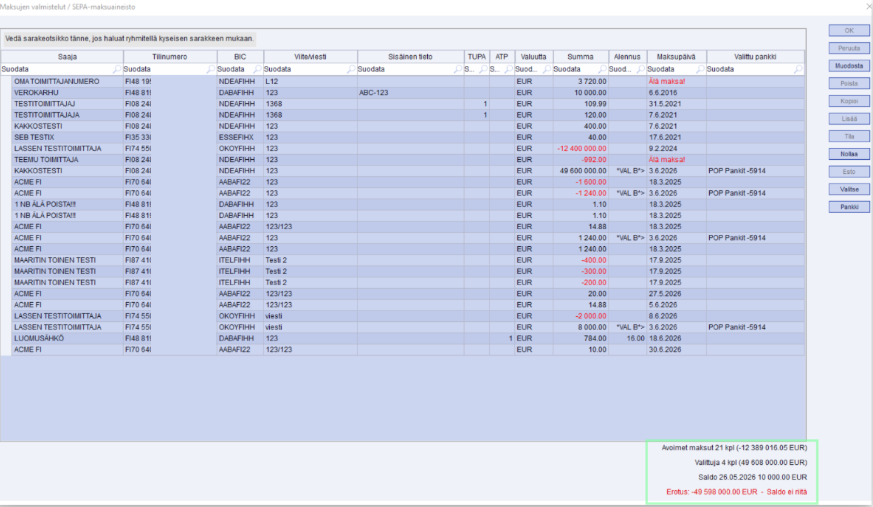Click the Muodosta button
Screen dimensions: 873x507
click(849, 66)
